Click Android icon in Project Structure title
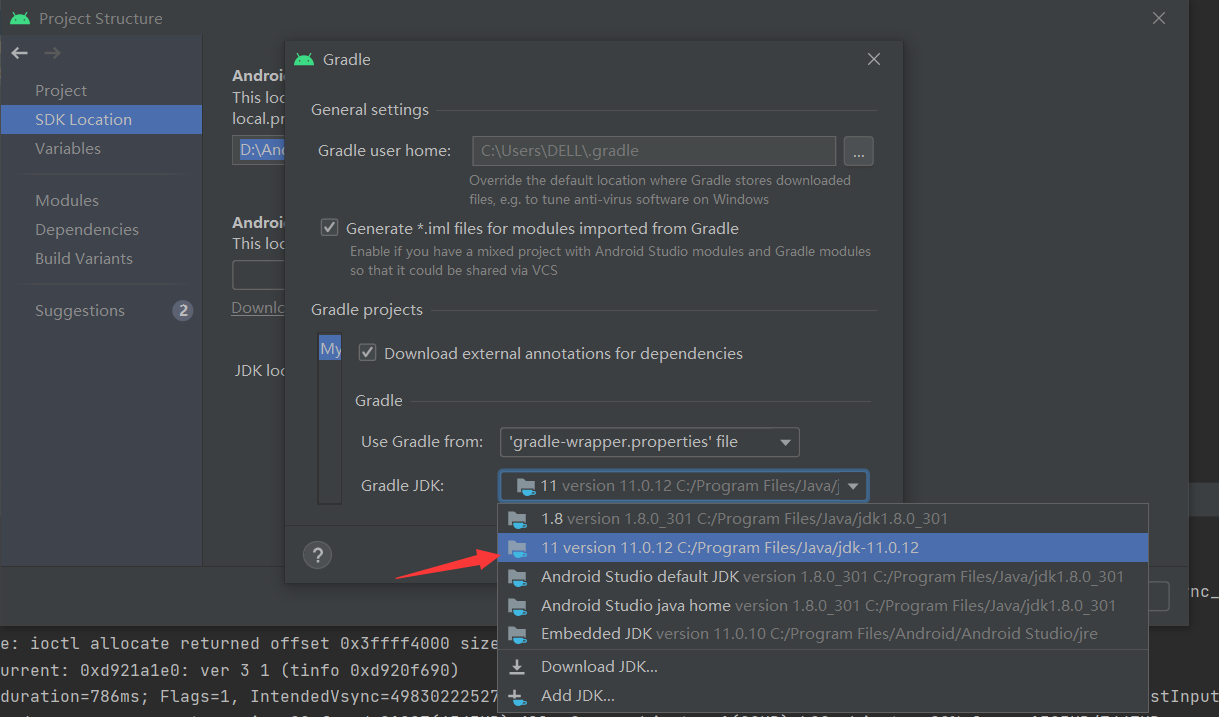This screenshot has width=1219, height=717. tap(20, 18)
